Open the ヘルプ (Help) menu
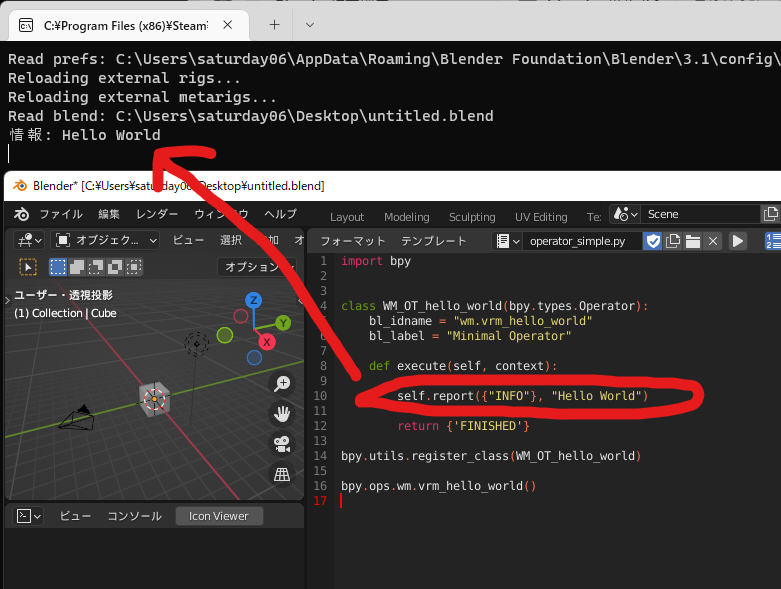Image resolution: width=781 pixels, height=589 pixels. coord(280,214)
